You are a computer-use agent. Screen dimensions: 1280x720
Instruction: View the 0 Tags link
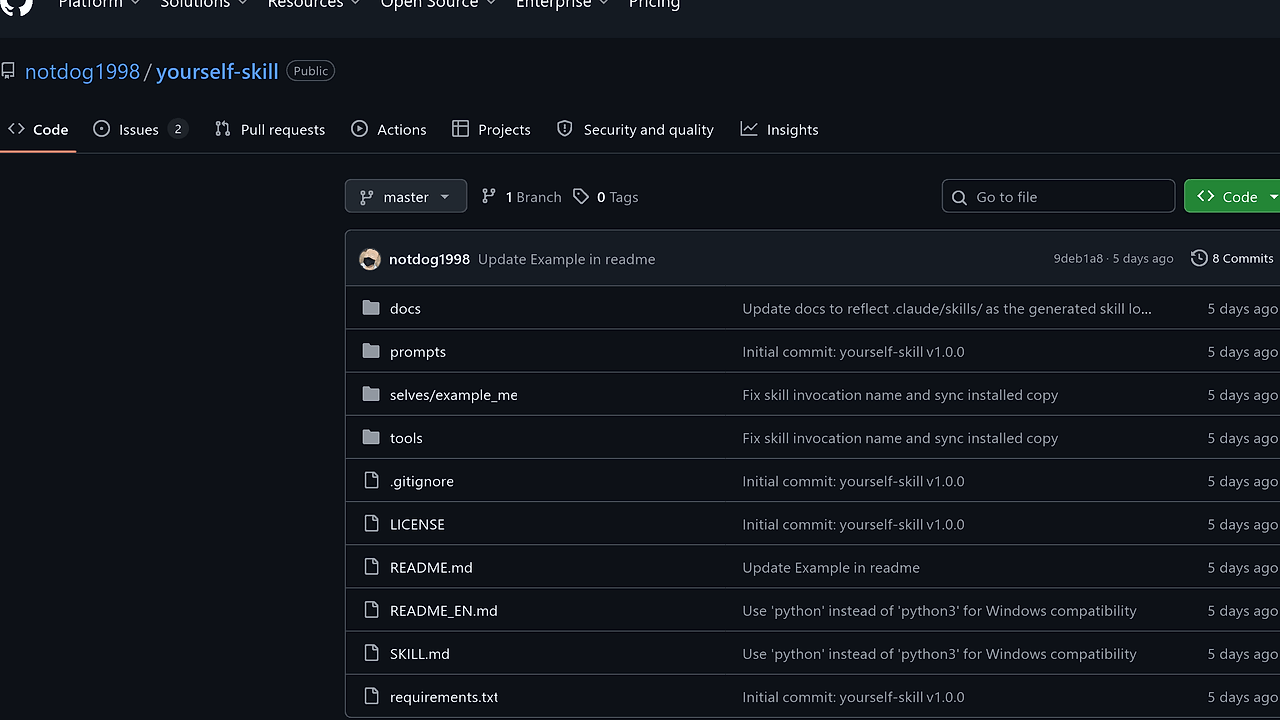pyautogui.click(x=605, y=197)
